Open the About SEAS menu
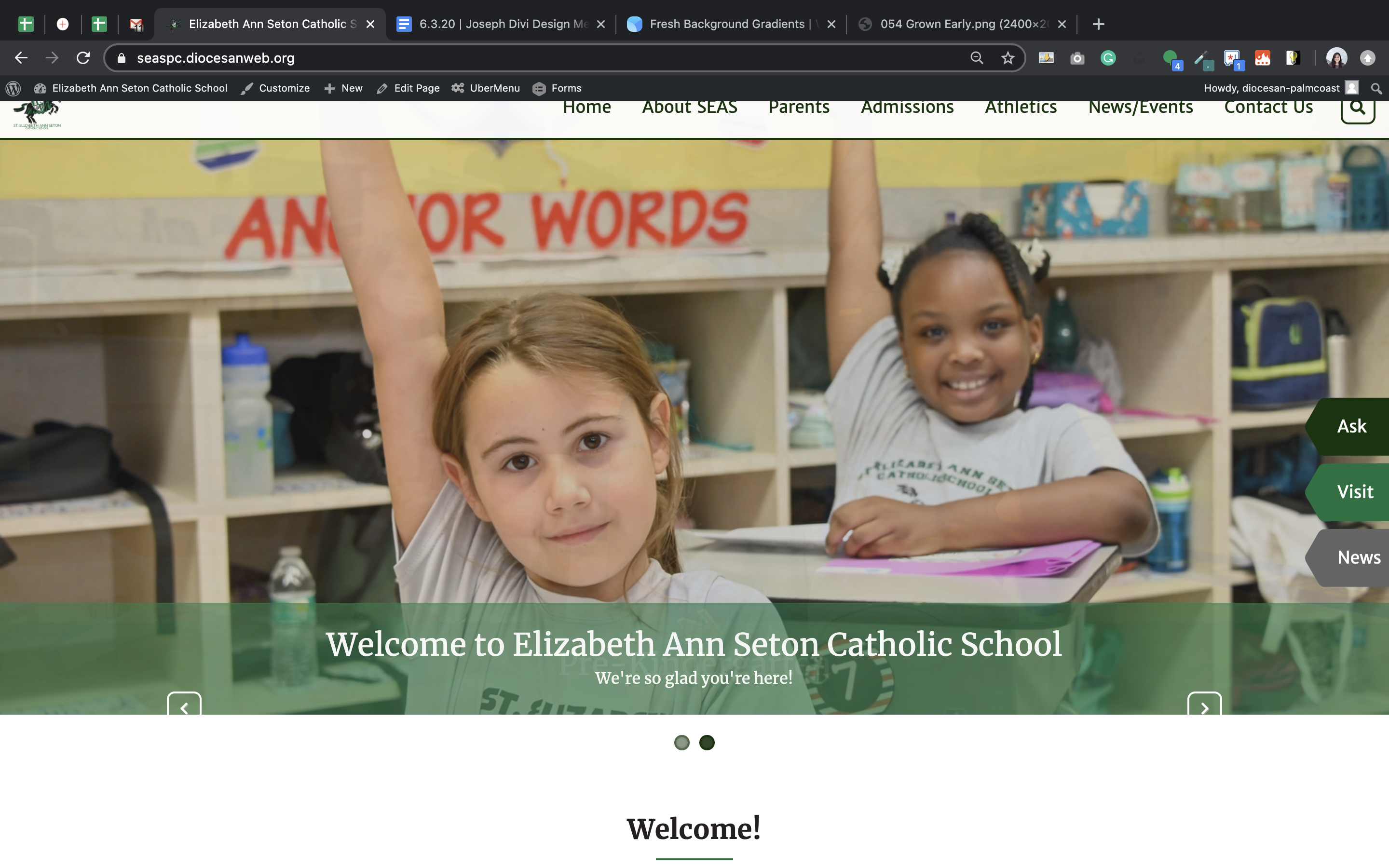 click(689, 108)
